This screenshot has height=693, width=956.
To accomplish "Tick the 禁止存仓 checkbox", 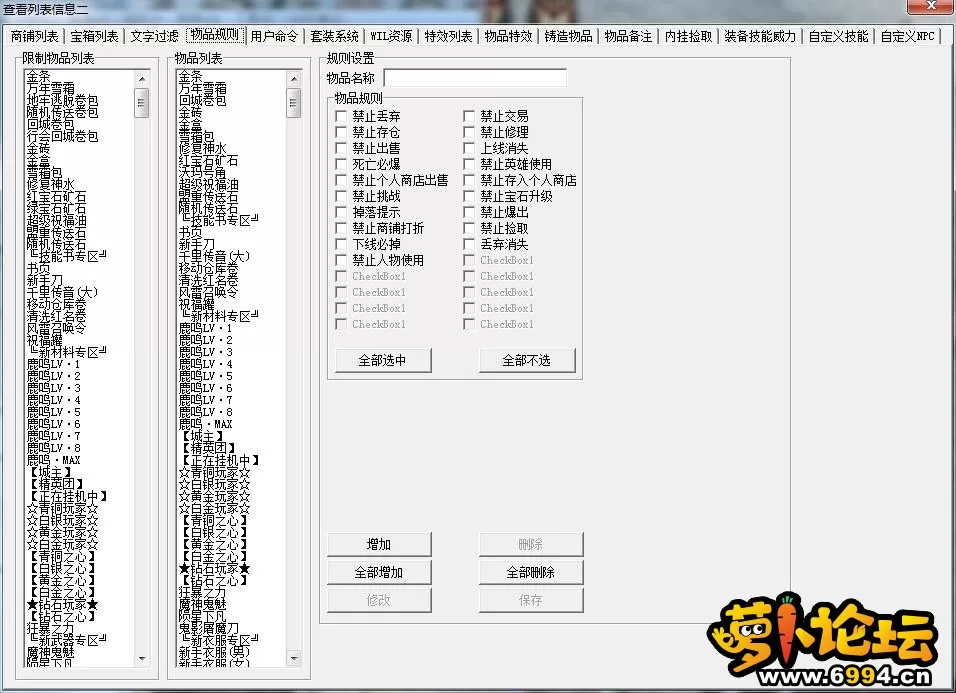I will 341,132.
